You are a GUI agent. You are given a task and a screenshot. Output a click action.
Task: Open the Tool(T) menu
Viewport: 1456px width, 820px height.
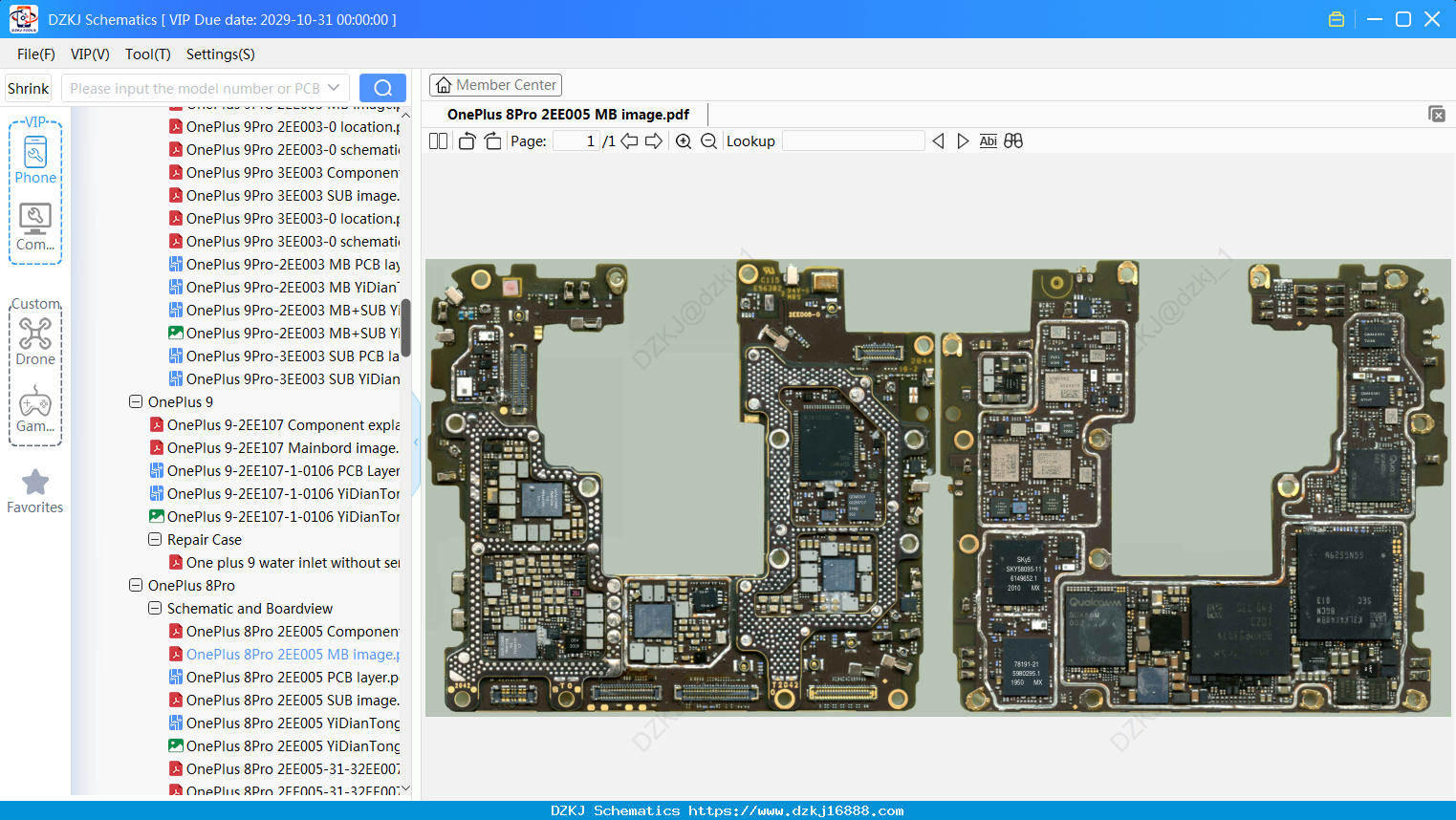coord(148,54)
